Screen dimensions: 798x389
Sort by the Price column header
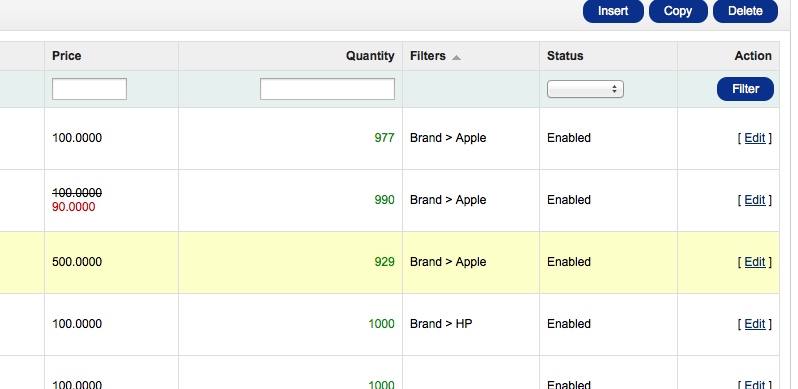click(67, 56)
